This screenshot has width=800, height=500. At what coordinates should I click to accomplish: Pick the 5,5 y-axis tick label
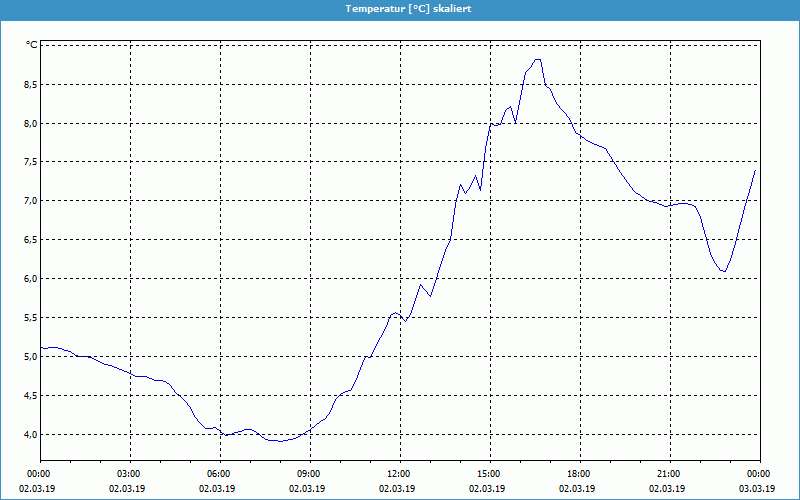click(30, 318)
